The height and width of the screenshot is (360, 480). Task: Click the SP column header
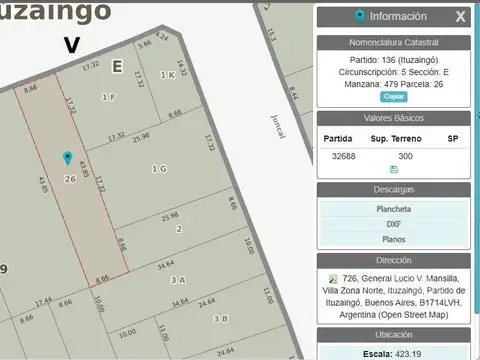pyautogui.click(x=453, y=139)
